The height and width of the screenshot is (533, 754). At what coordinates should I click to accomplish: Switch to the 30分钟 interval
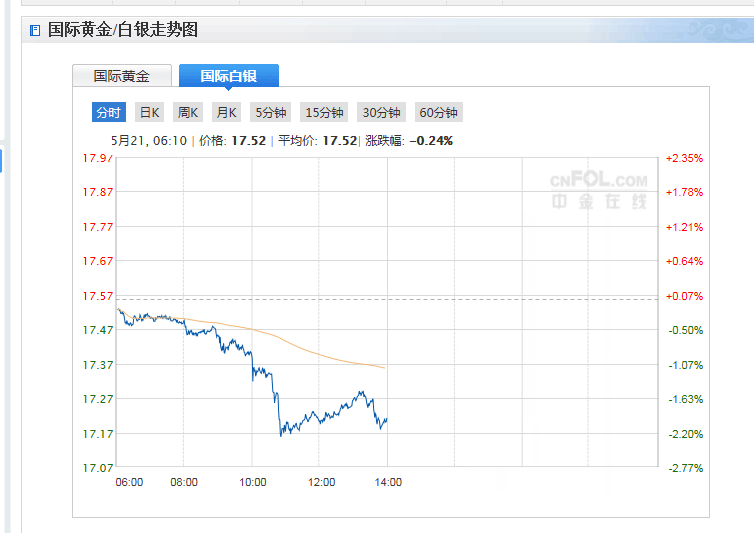[381, 112]
